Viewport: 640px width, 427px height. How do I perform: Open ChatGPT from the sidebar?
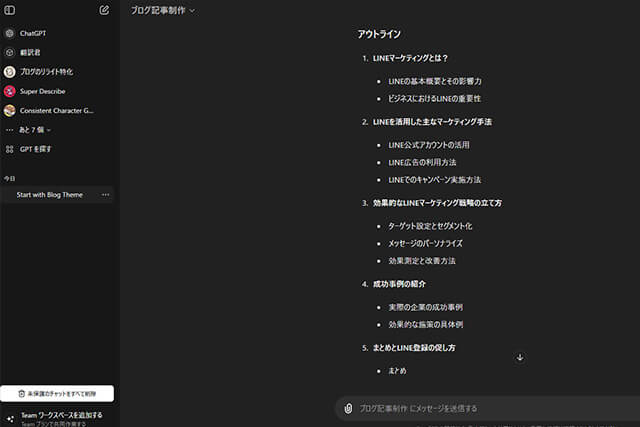(33, 33)
